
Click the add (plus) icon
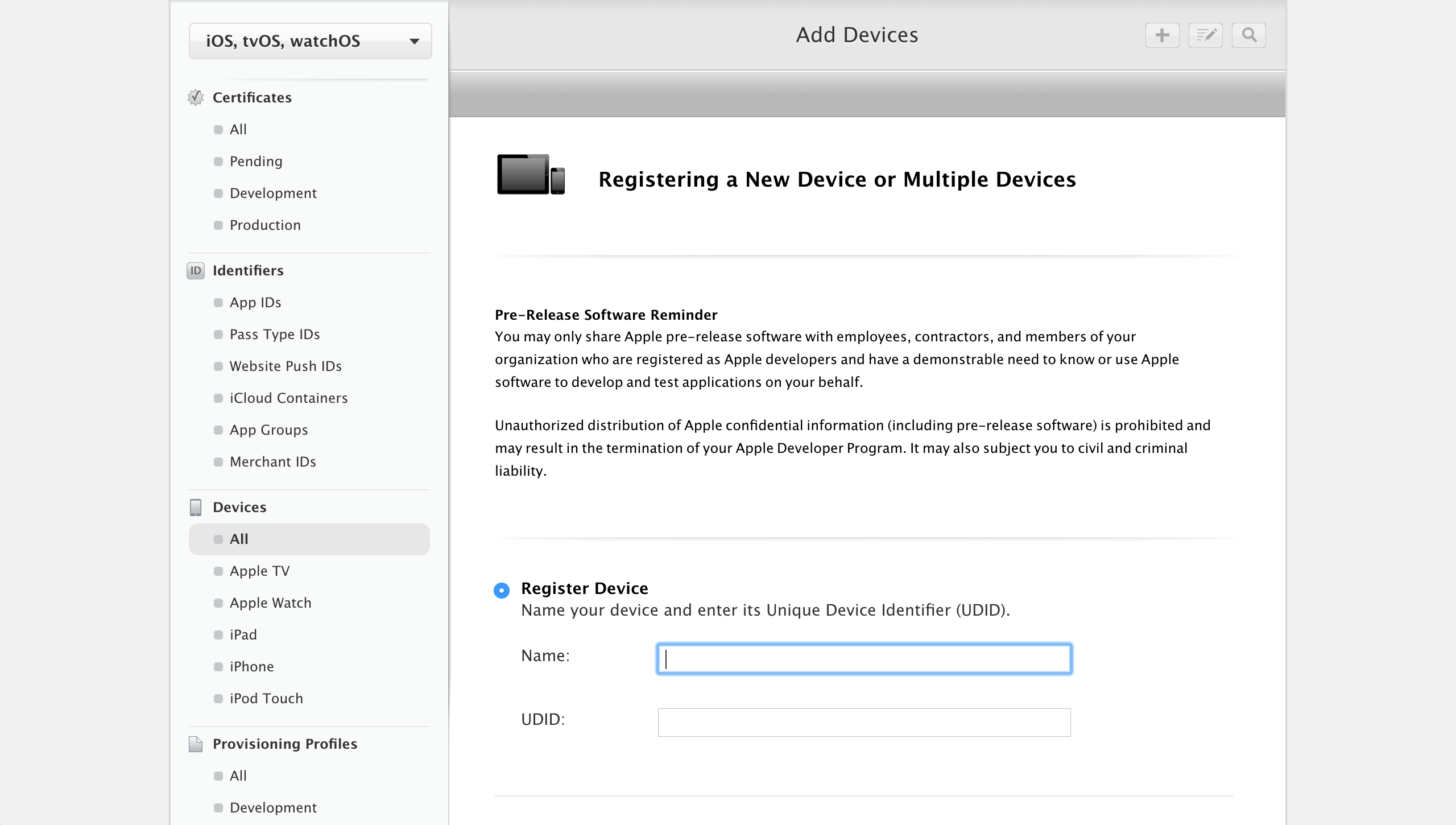(1162, 35)
